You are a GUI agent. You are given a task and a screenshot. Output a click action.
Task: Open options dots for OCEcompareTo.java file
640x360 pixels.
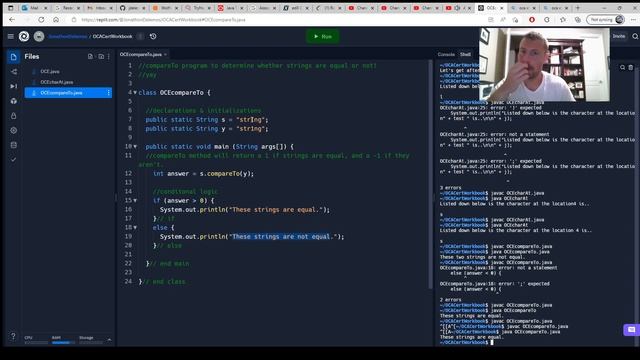click(x=108, y=93)
